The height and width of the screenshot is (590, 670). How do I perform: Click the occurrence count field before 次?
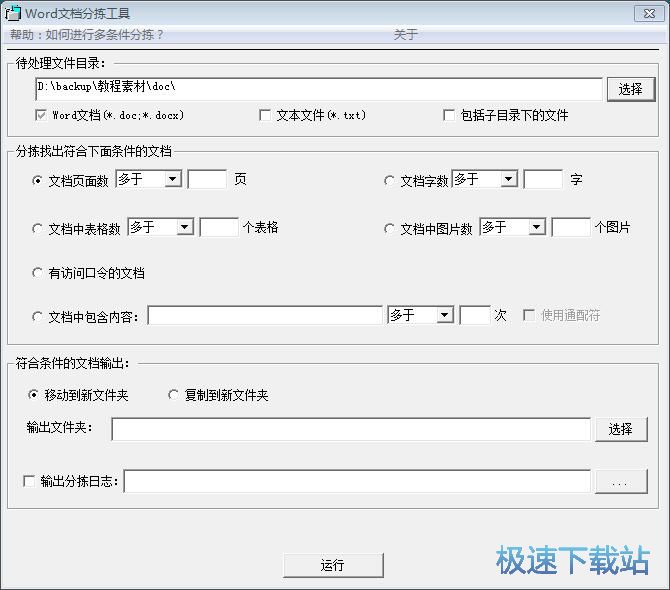474,315
